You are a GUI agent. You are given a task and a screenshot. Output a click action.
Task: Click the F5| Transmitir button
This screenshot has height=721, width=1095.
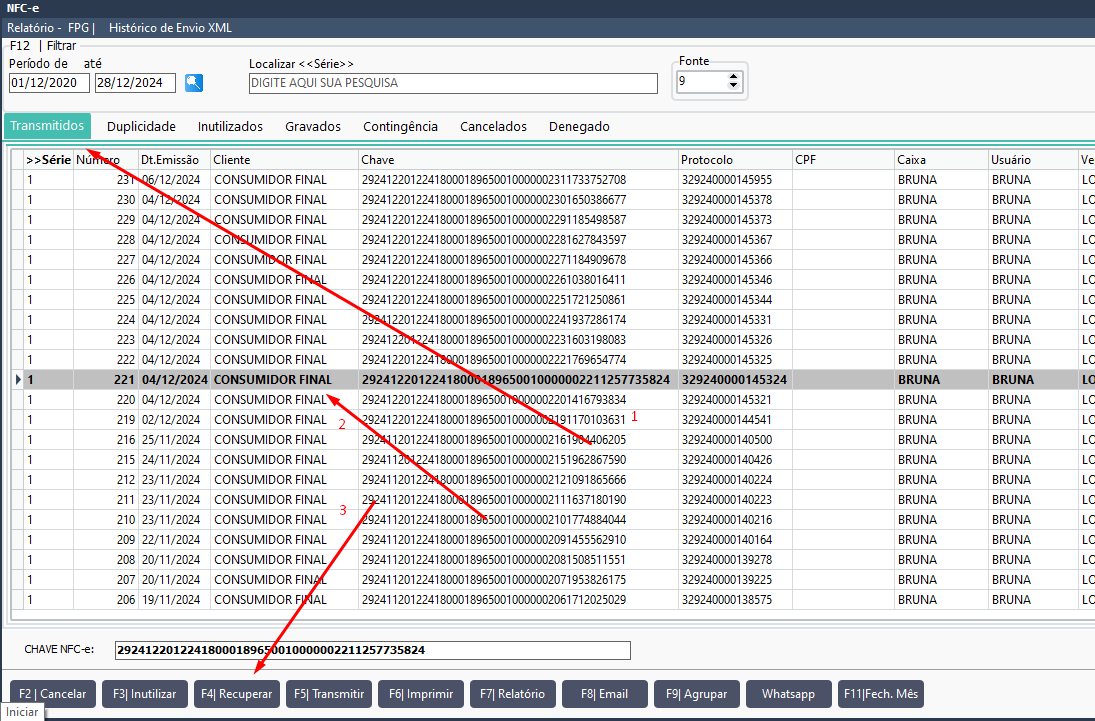pos(329,694)
